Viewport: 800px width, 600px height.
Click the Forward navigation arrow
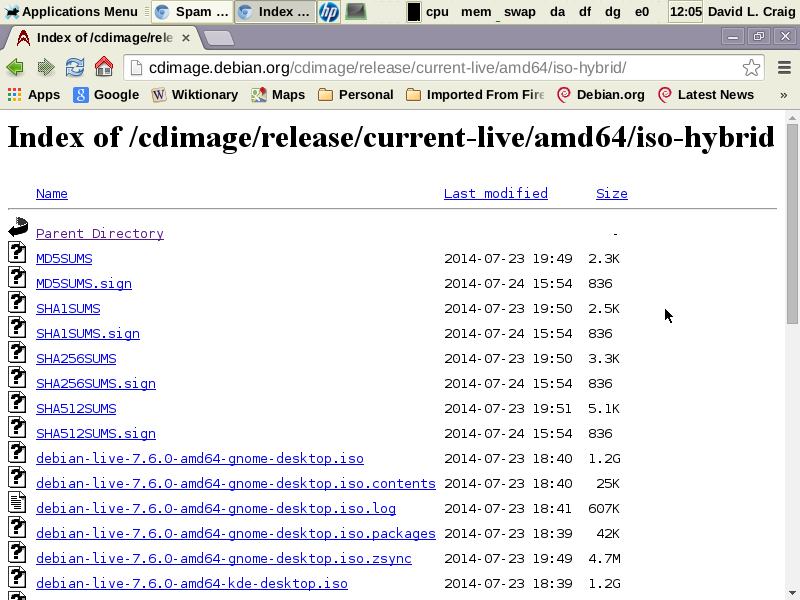45,68
